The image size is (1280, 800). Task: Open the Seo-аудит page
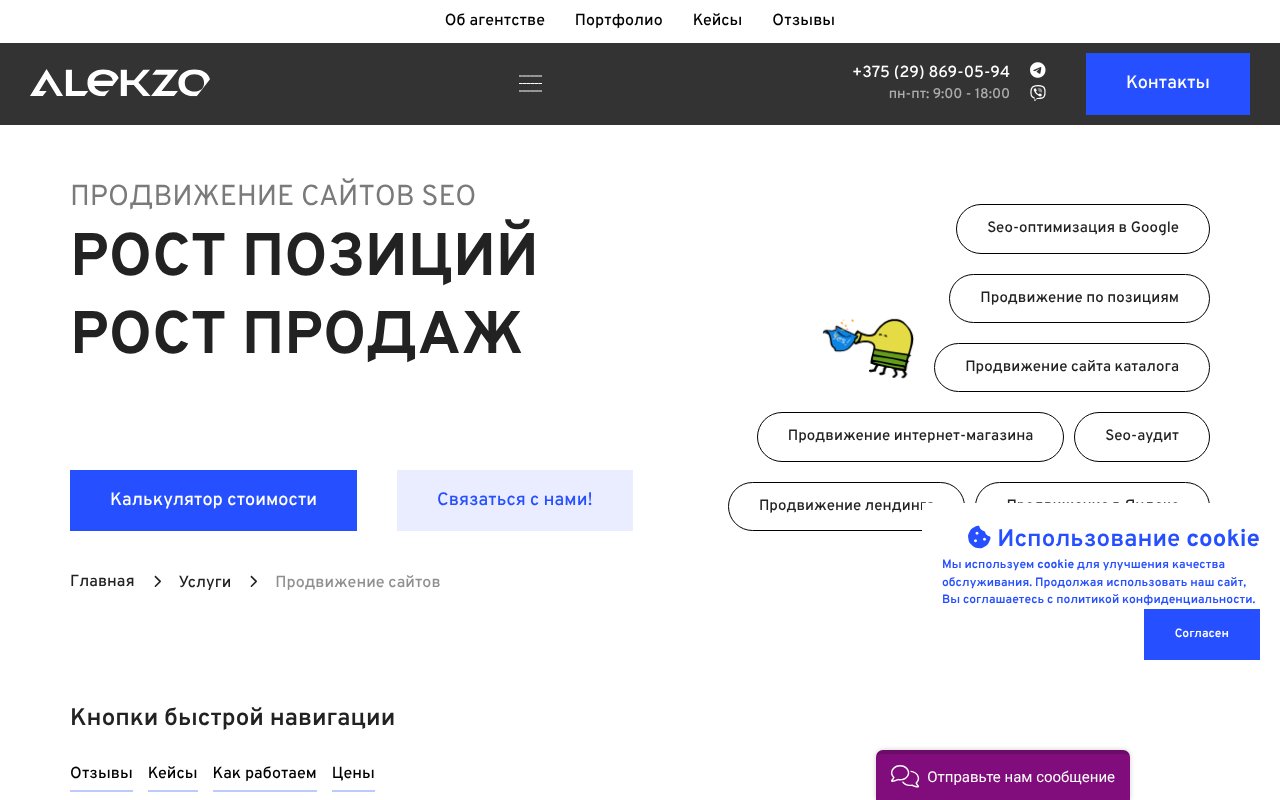(1141, 436)
